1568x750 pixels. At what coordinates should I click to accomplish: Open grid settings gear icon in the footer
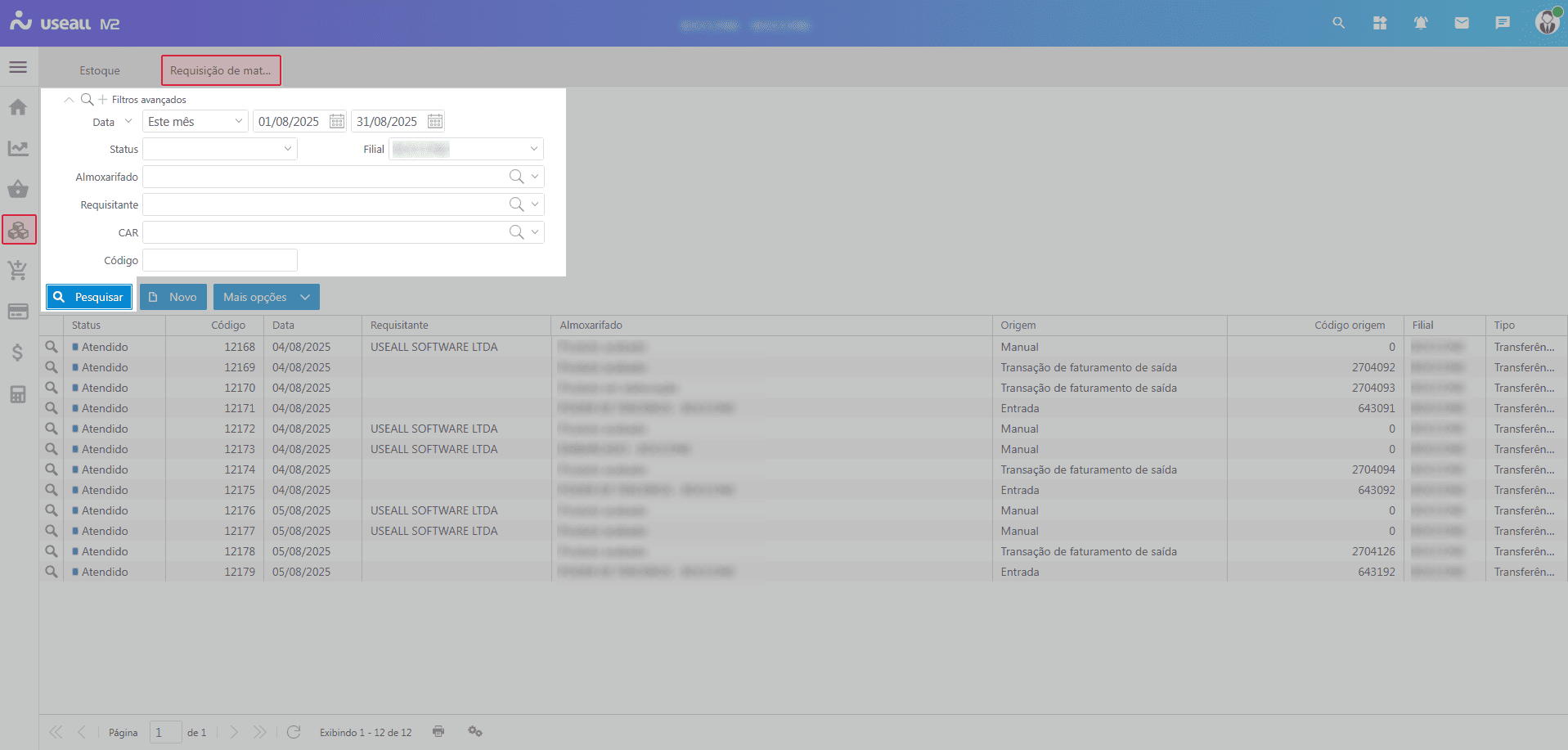(474, 731)
